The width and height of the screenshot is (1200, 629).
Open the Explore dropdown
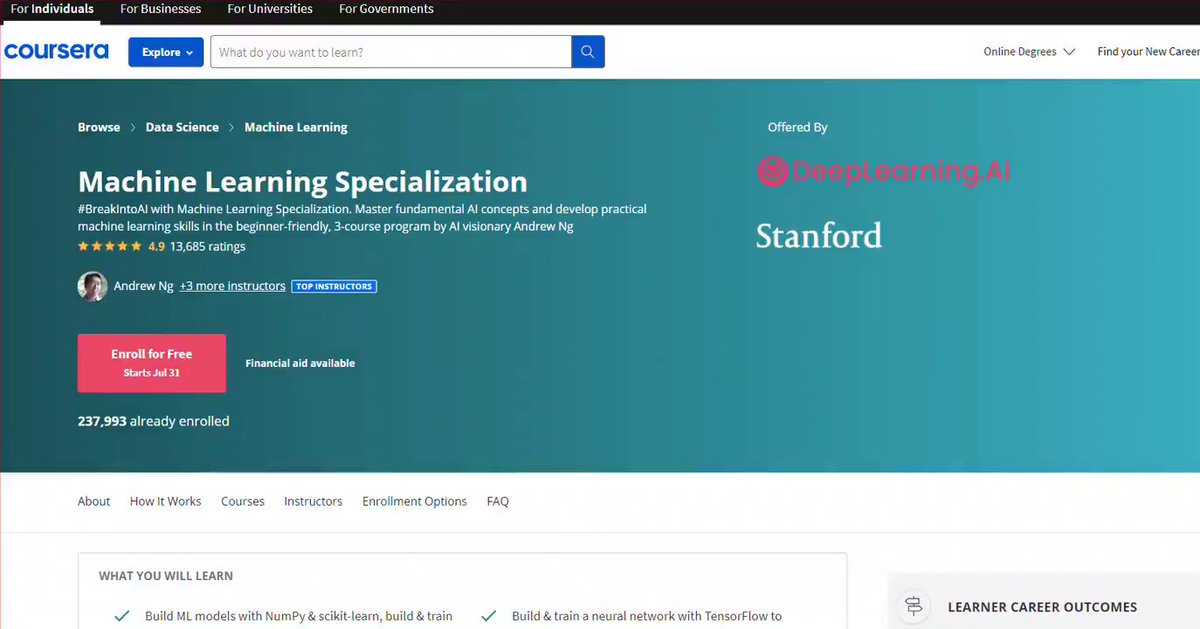(x=166, y=52)
